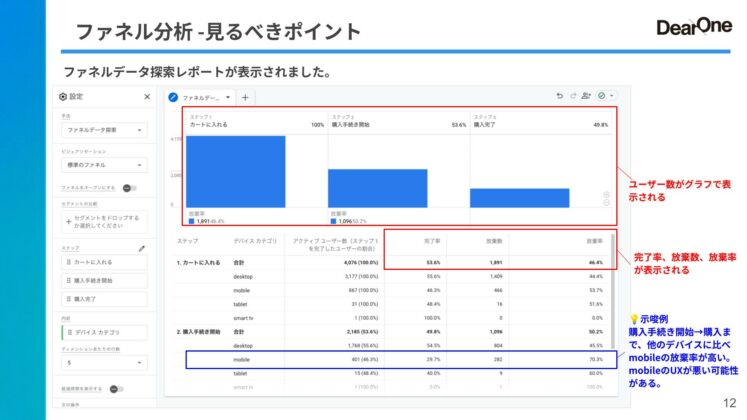Image resolution: width=747 pixels, height=420 pixels.
Task: Toggle the show elapsed time switch
Action: pos(117,389)
